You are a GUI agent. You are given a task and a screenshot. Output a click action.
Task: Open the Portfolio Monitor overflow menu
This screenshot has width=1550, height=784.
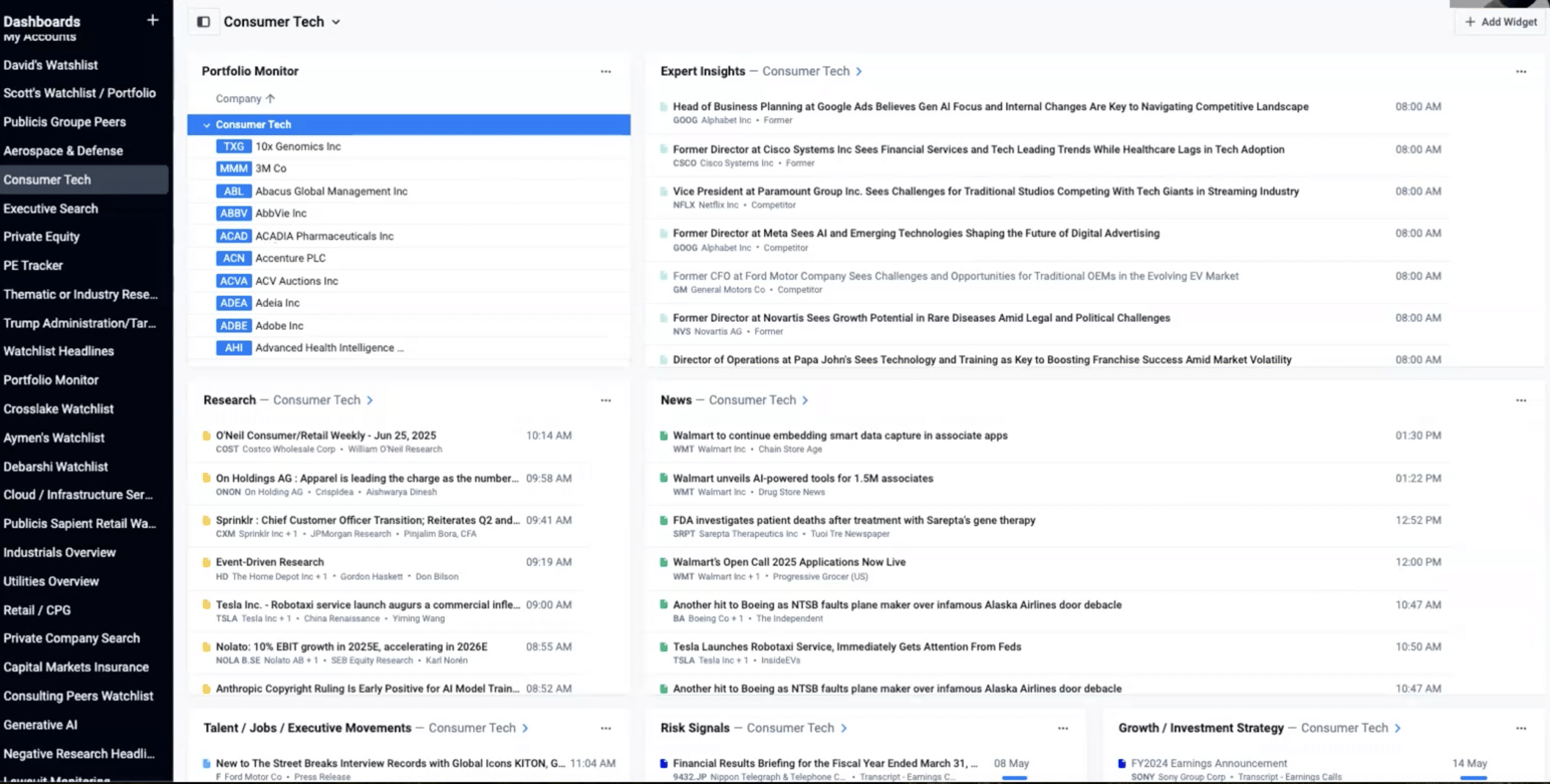point(606,71)
